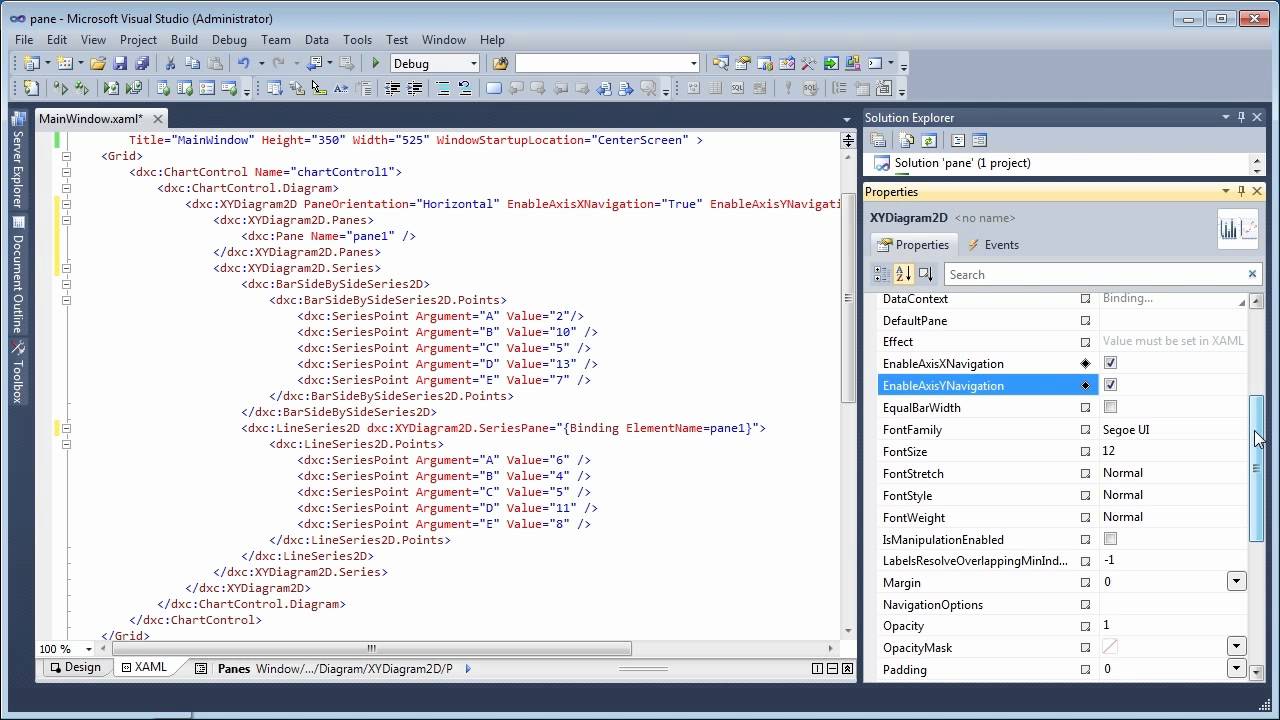Click the Properties panel vertical scrollbar thumb
This screenshot has height=720, width=1280.
[x=1257, y=469]
